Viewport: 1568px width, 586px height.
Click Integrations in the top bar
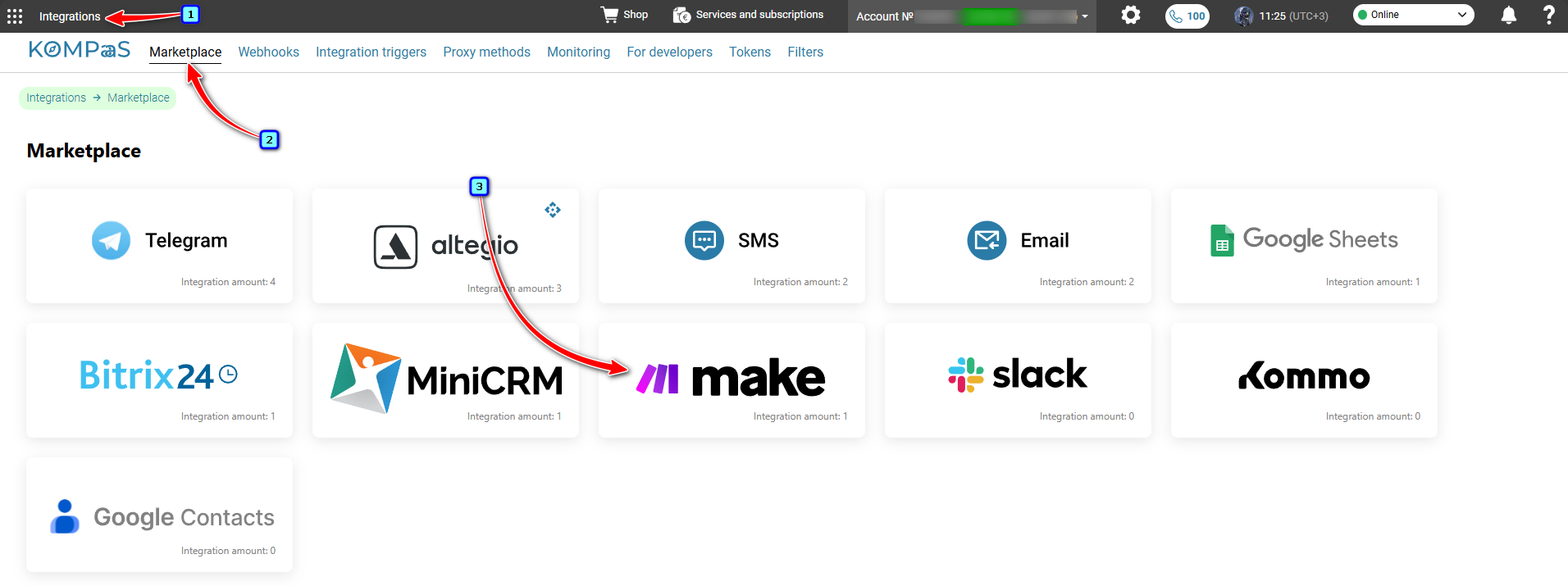pyautogui.click(x=70, y=16)
